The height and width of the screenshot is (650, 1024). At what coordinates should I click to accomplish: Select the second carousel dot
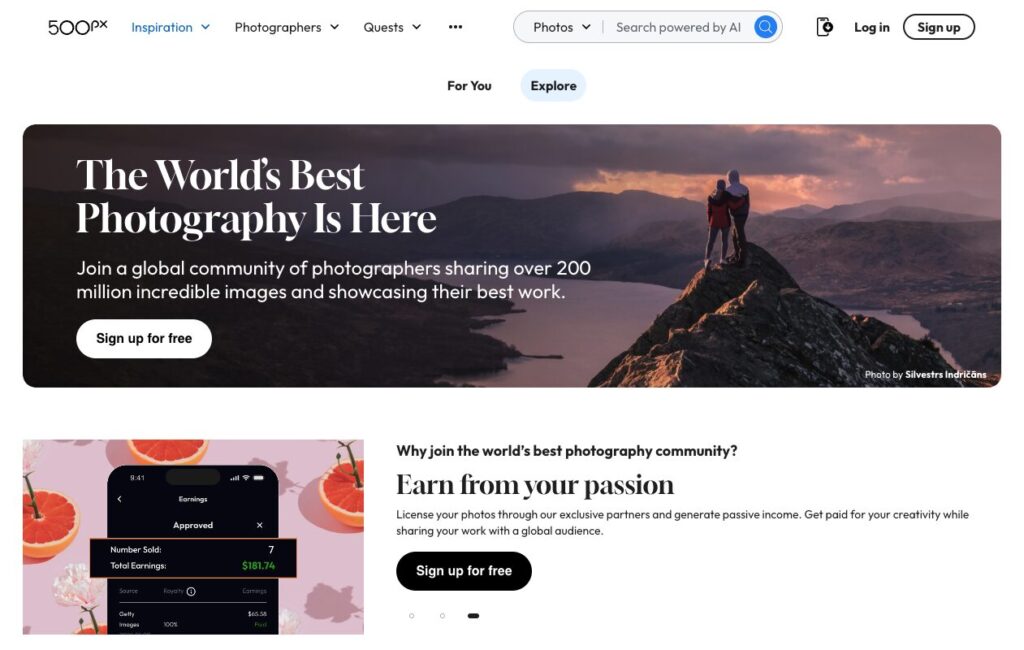tap(442, 615)
